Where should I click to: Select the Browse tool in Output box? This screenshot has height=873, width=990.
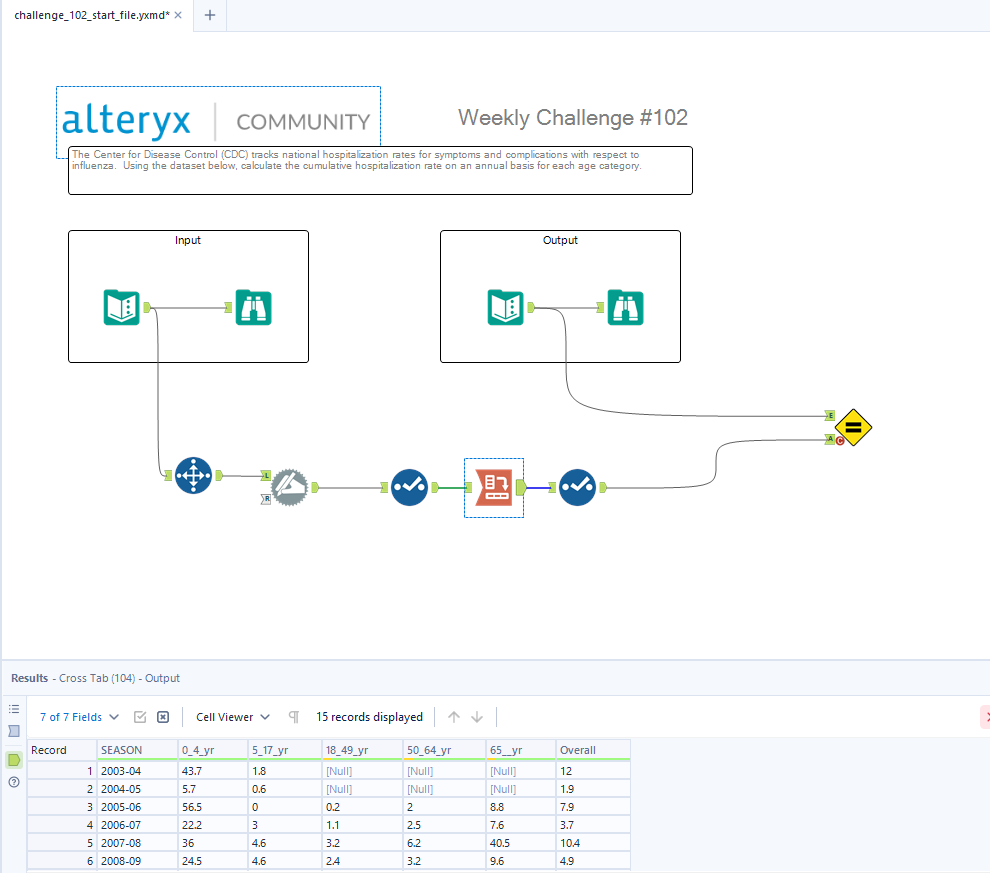coord(625,307)
